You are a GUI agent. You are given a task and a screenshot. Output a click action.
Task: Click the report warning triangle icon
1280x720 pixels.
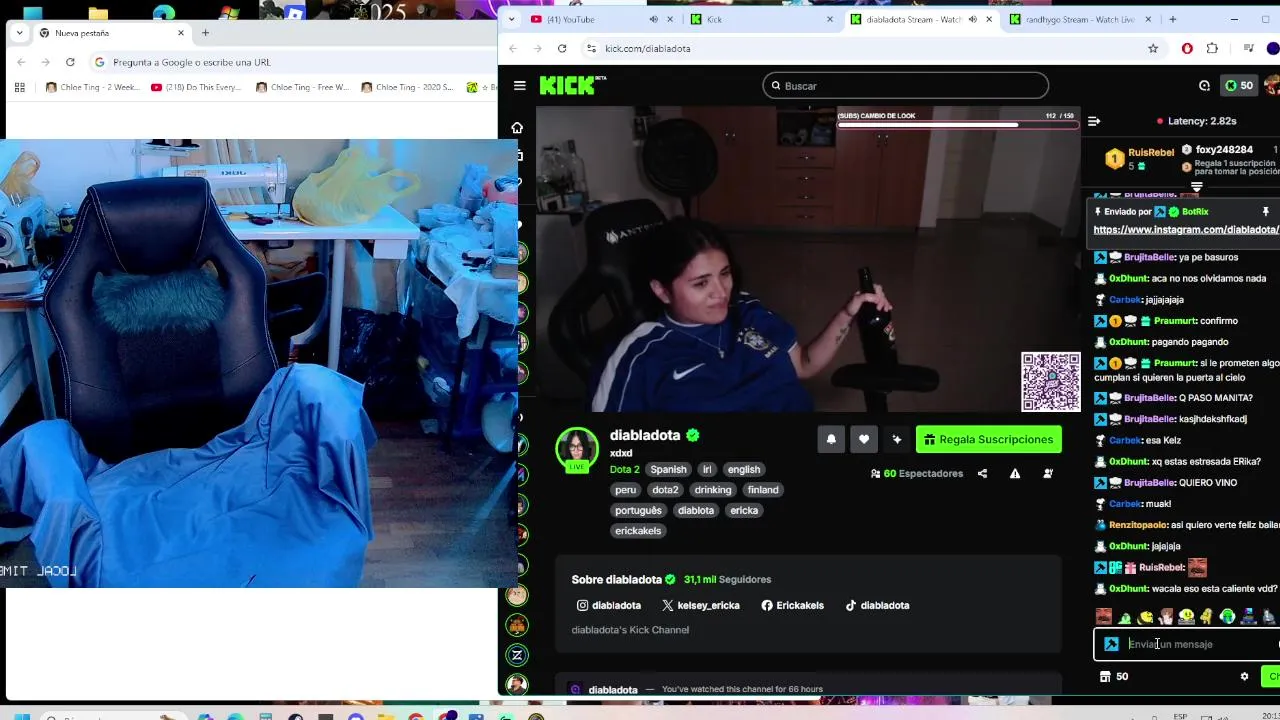tap(1015, 474)
